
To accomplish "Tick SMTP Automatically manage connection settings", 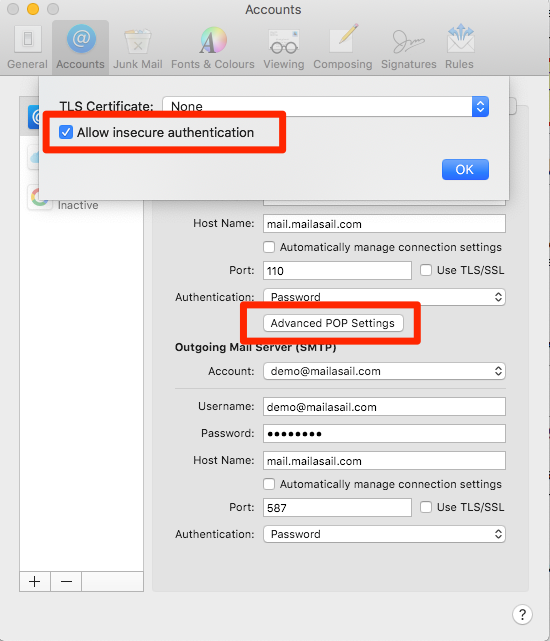I will 269,484.
